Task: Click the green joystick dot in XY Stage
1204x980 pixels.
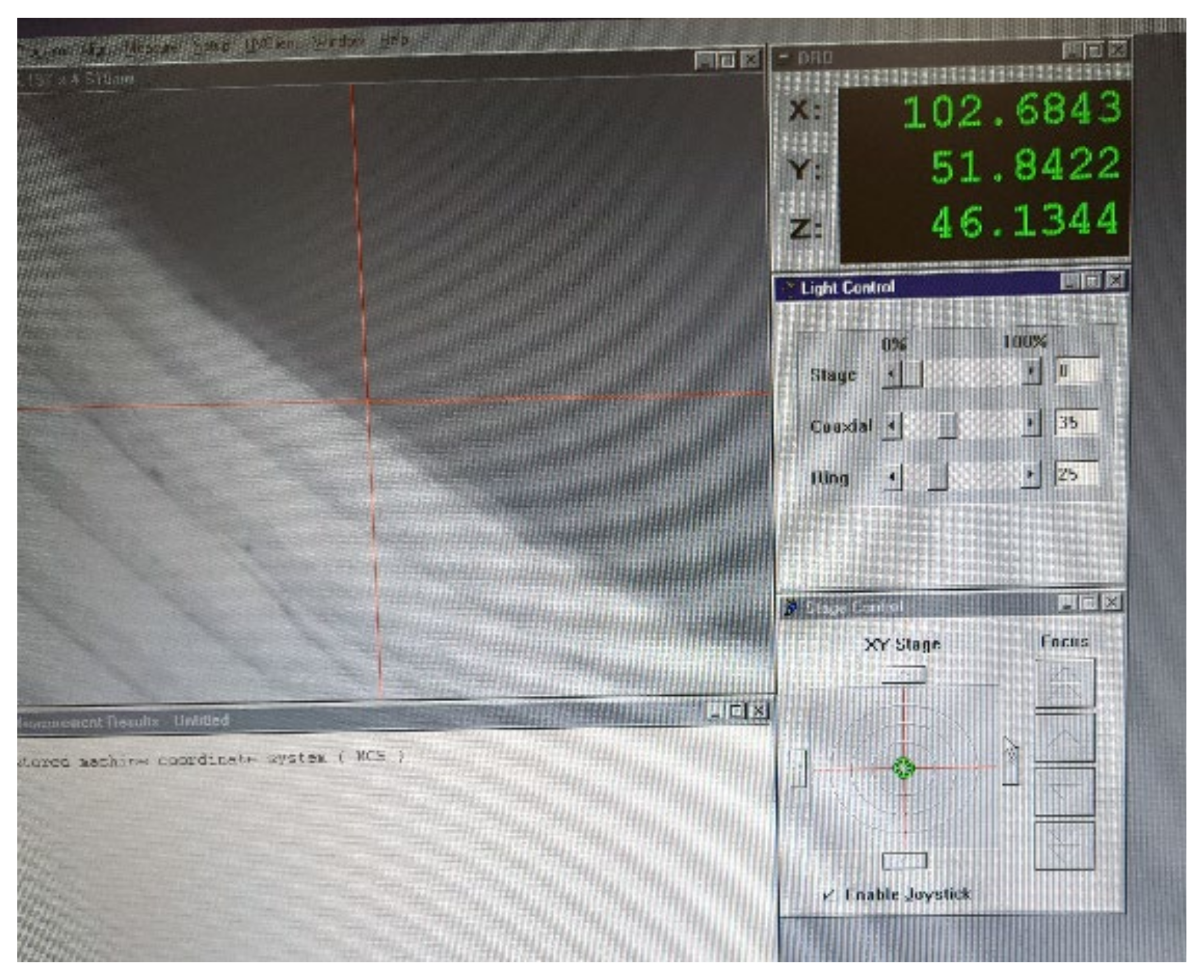Action: [x=904, y=768]
